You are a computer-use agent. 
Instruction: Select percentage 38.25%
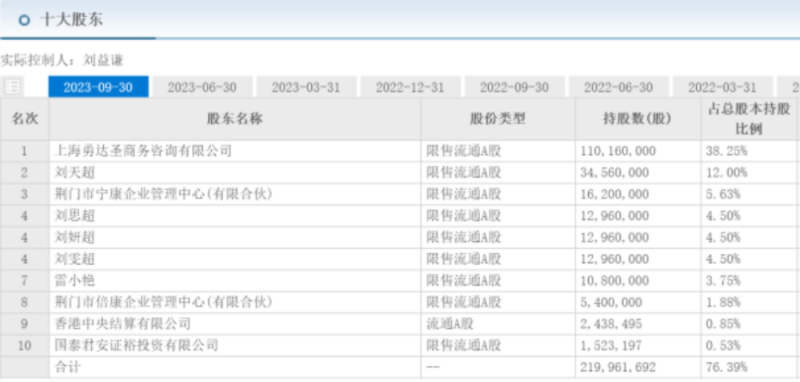click(727, 151)
